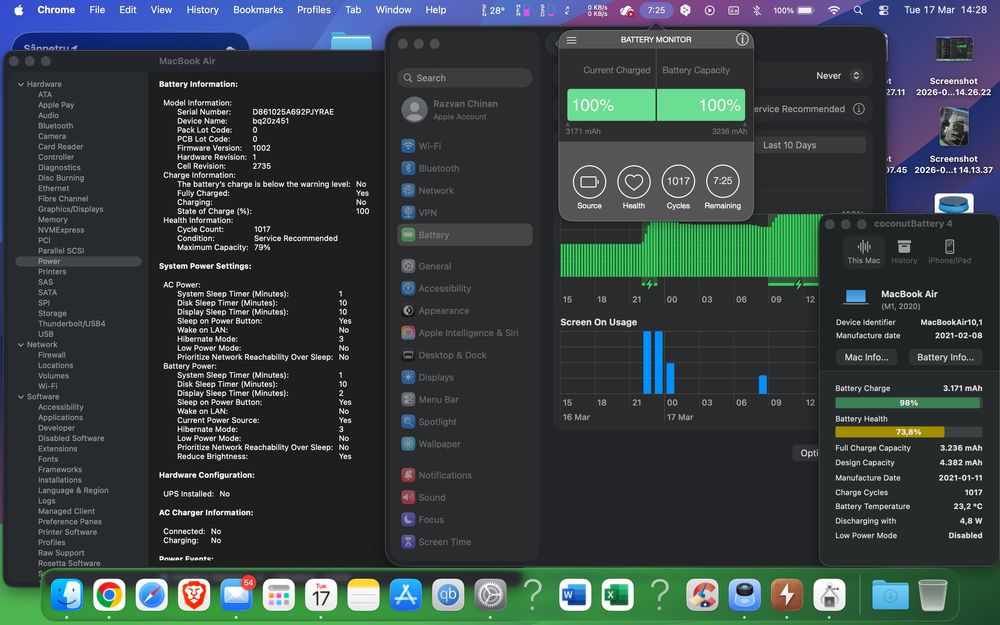1000x625 pixels.
Task: Collapse the Network section in System Information
Action: pyautogui.click(x=20, y=344)
